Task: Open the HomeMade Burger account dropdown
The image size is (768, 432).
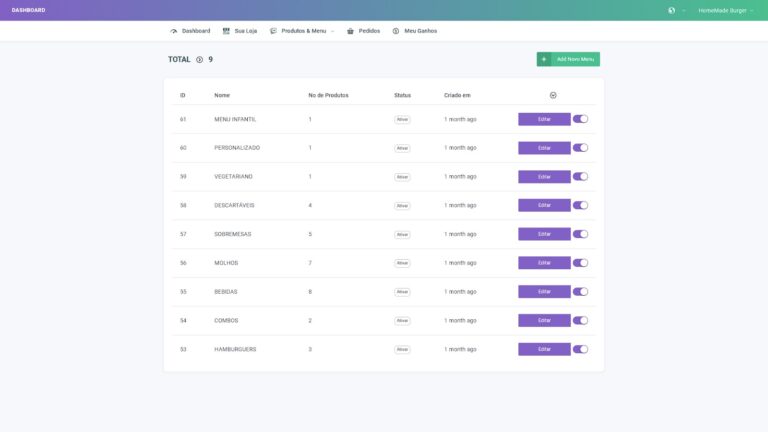Action: tap(725, 10)
